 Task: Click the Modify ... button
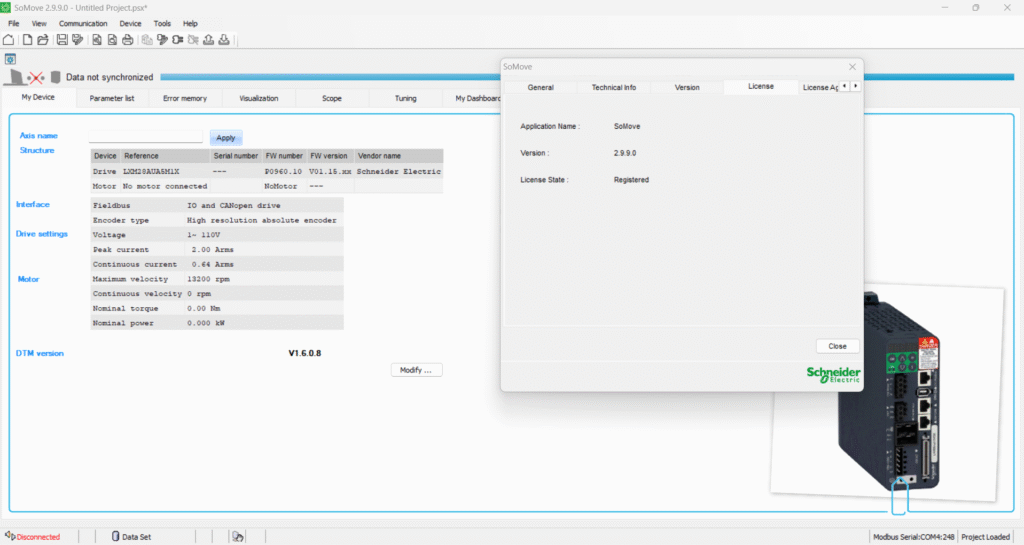coord(415,370)
